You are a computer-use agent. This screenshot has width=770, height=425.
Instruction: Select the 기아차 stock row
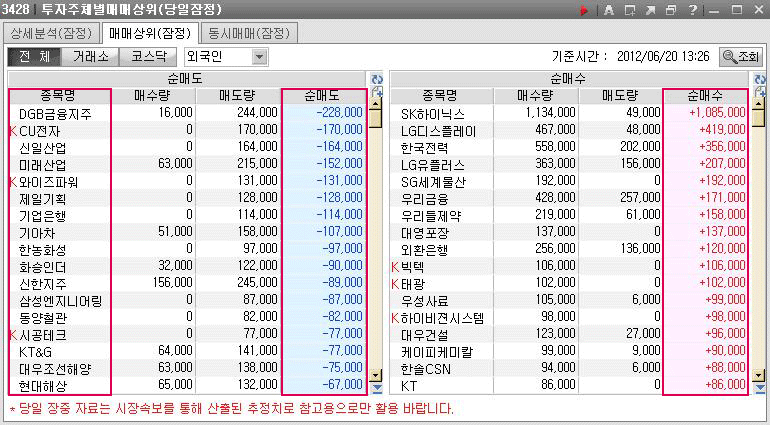[x=188, y=232]
